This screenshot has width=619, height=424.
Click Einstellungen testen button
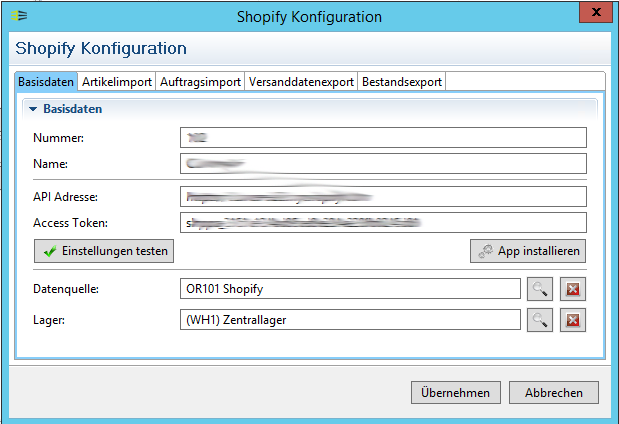tap(104, 251)
